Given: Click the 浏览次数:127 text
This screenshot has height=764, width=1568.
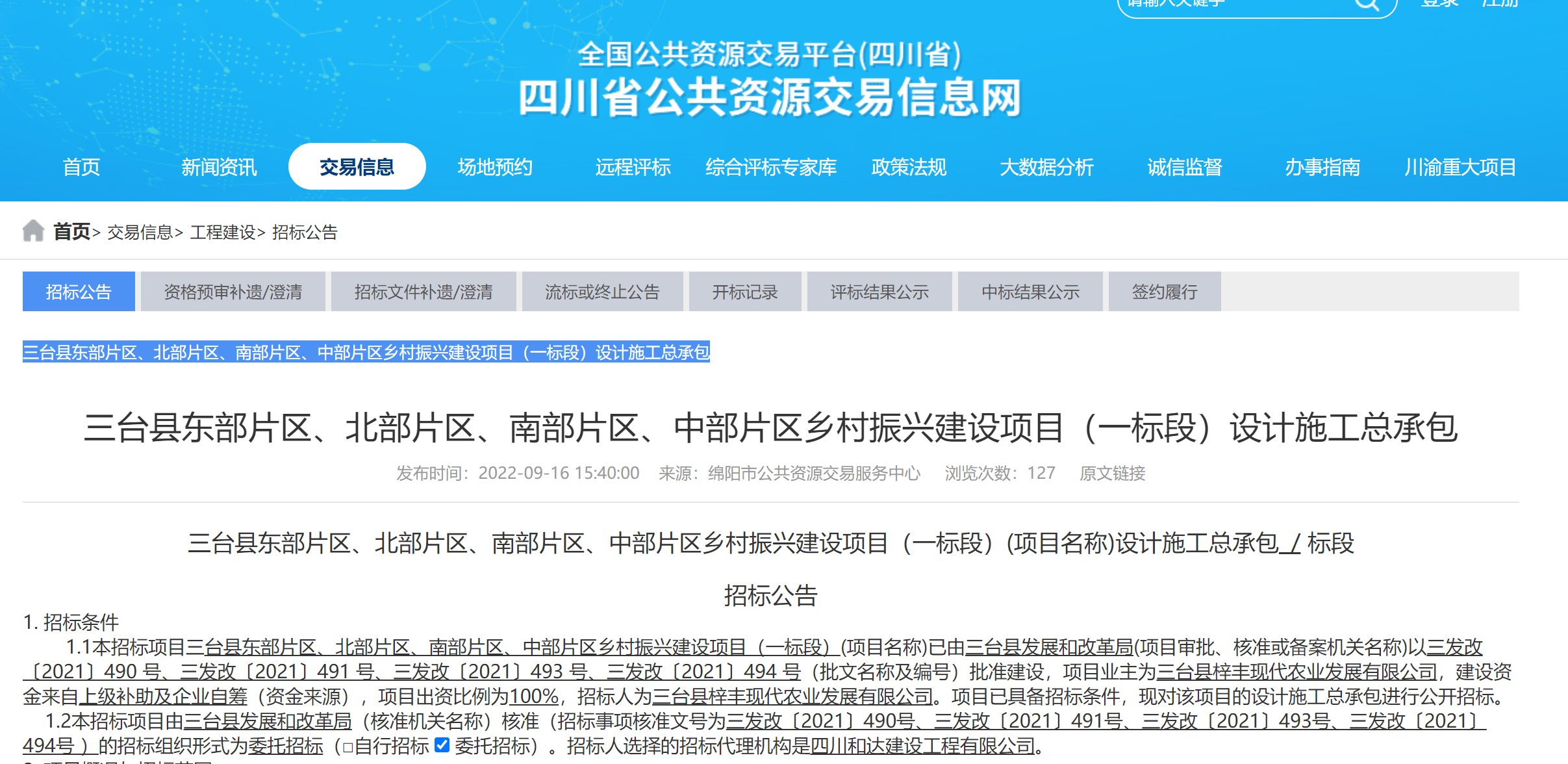Looking at the screenshot, I should point(1000,473).
